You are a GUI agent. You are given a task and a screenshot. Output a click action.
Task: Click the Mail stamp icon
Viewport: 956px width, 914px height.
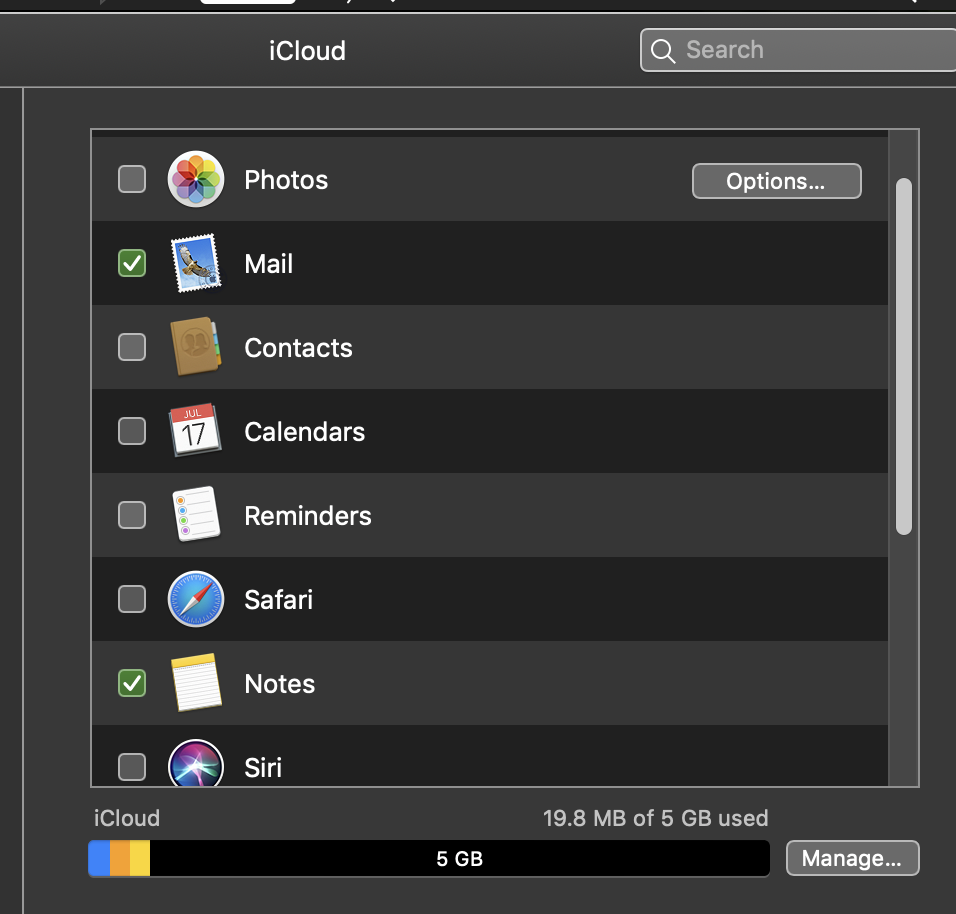pos(196,263)
